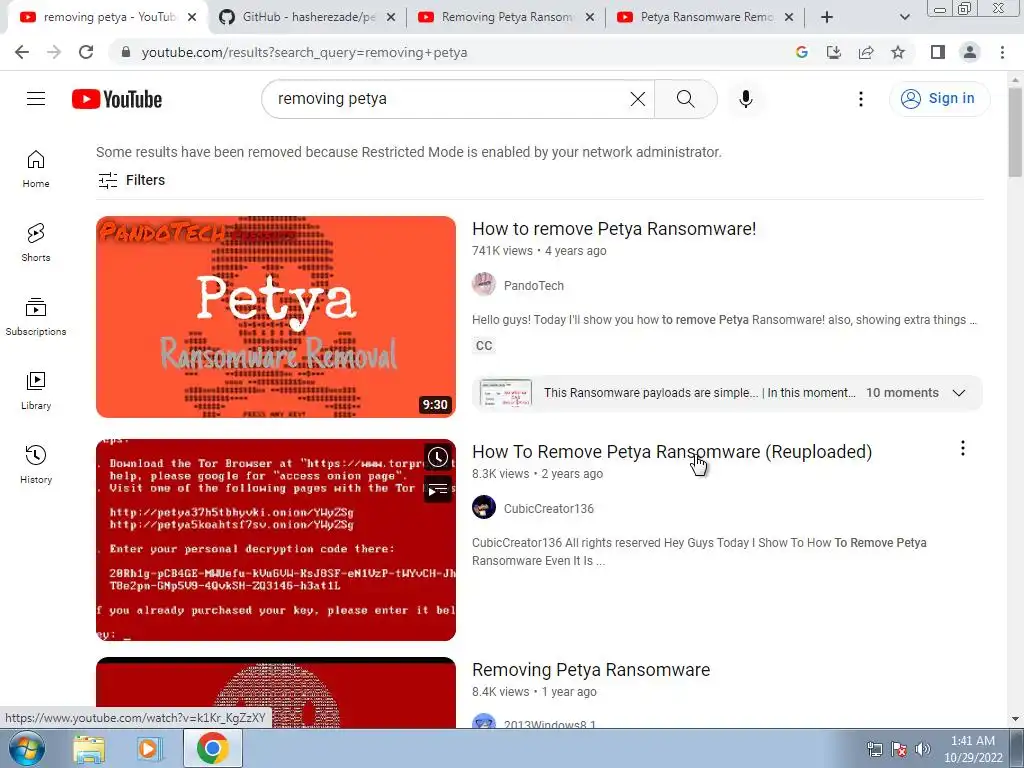Click the CC closed captions badge

(x=484, y=345)
